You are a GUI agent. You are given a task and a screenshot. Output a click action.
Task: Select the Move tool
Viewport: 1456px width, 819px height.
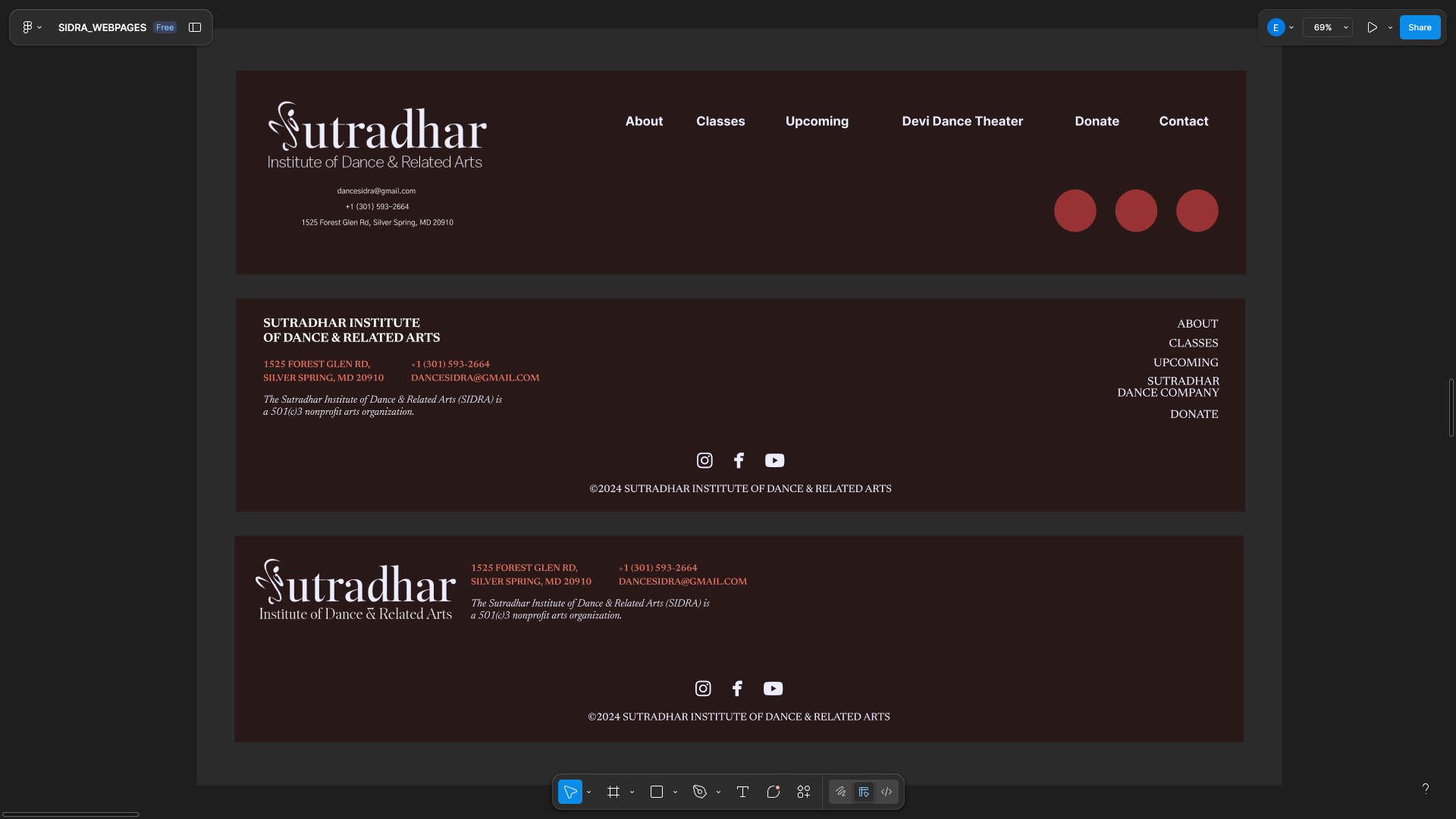tap(570, 792)
